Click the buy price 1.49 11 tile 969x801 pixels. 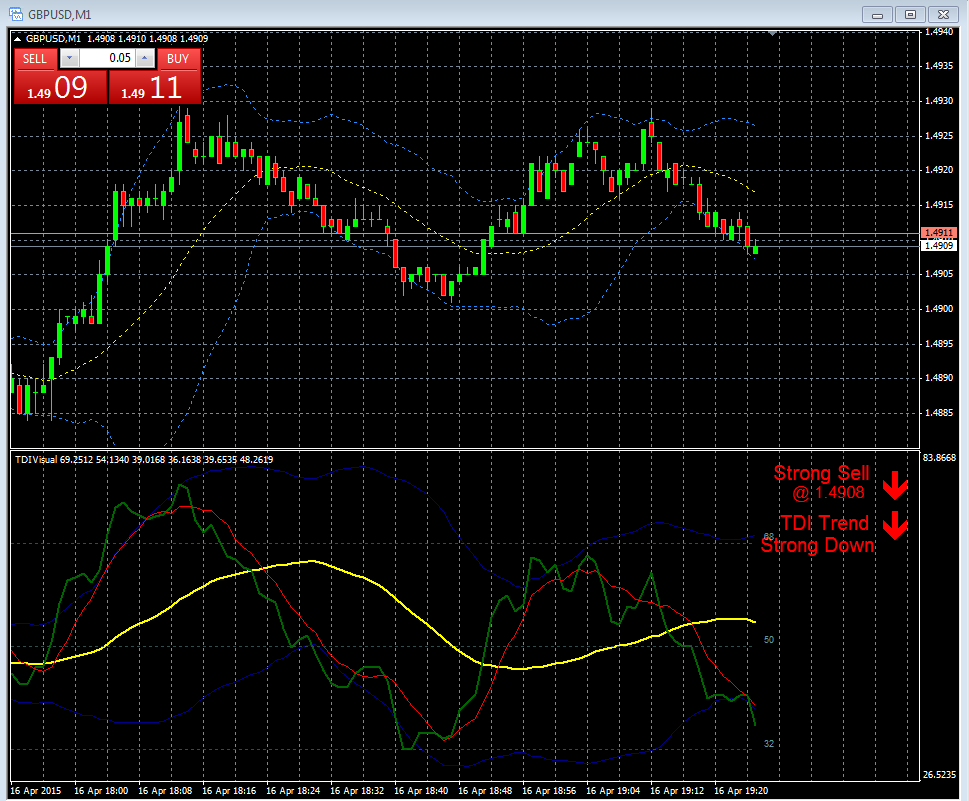[154, 87]
